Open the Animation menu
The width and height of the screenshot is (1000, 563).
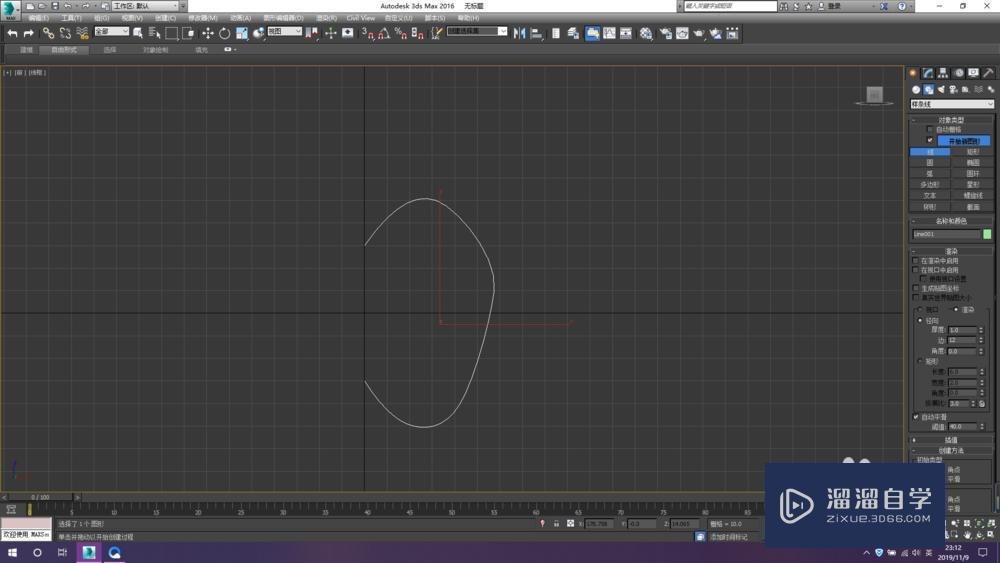(240, 18)
